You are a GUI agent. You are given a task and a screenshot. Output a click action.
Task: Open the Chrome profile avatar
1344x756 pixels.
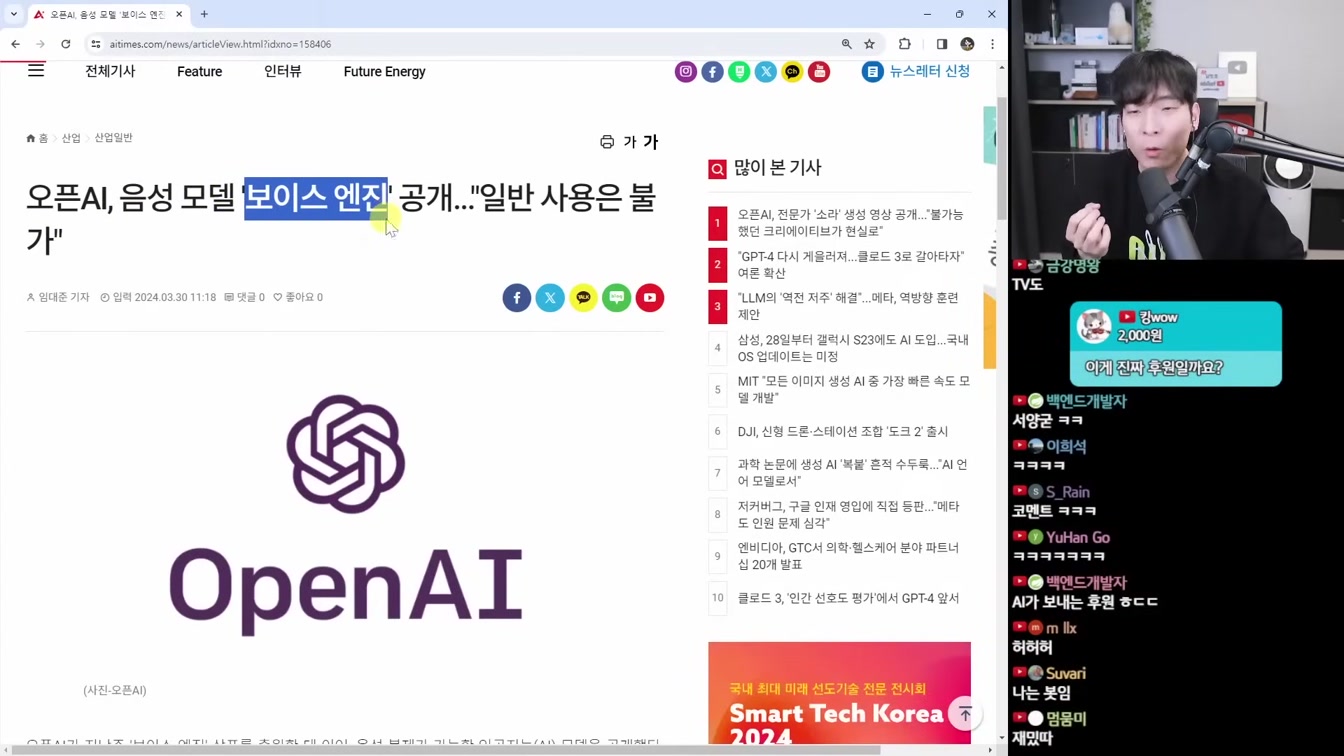[x=967, y=44]
